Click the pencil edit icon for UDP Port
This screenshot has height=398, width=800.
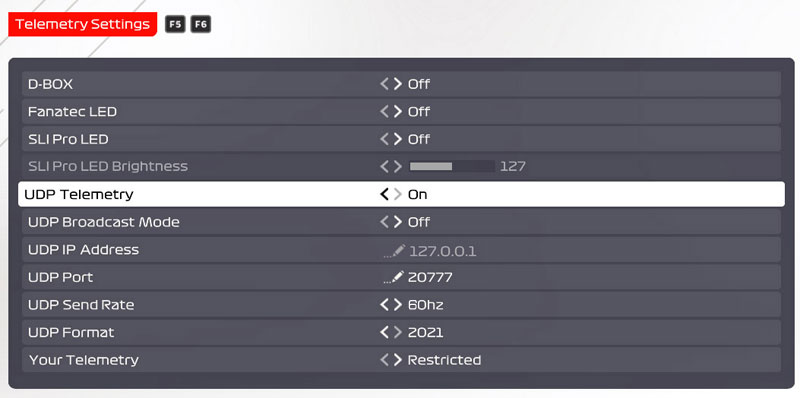(398, 277)
